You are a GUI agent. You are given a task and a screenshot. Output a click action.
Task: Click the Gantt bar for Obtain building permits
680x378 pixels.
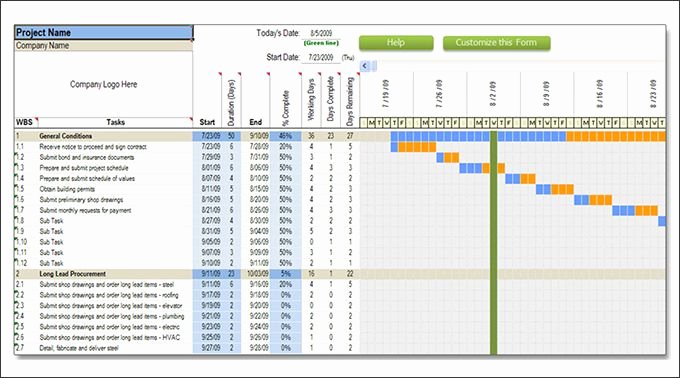coord(555,189)
